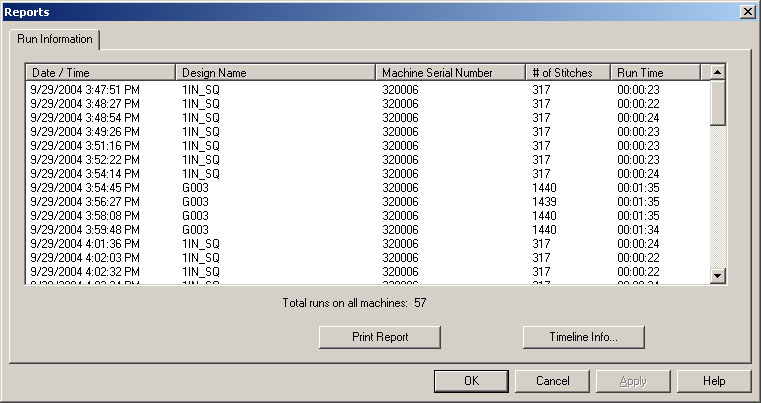Click 1IN_SQ in the 3:47:51 PM row

coord(201,90)
